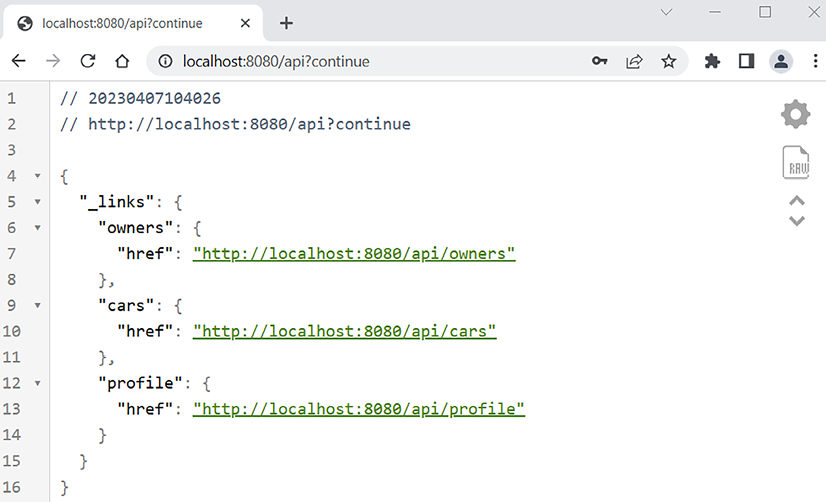This screenshot has height=502, width=826.
Task: Collapse the root object on line 4
Action: tap(38, 176)
